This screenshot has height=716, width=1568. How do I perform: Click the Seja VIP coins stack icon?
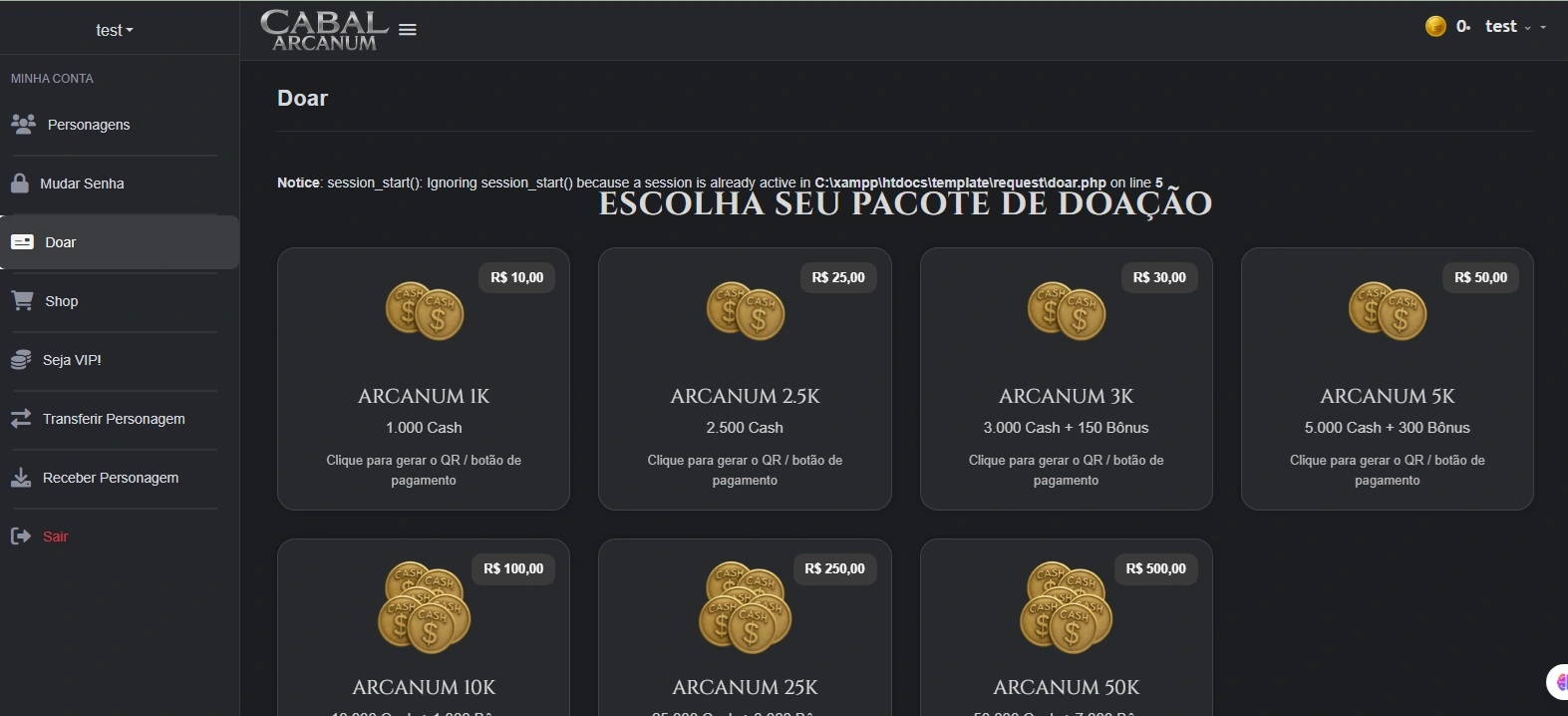pos(21,359)
